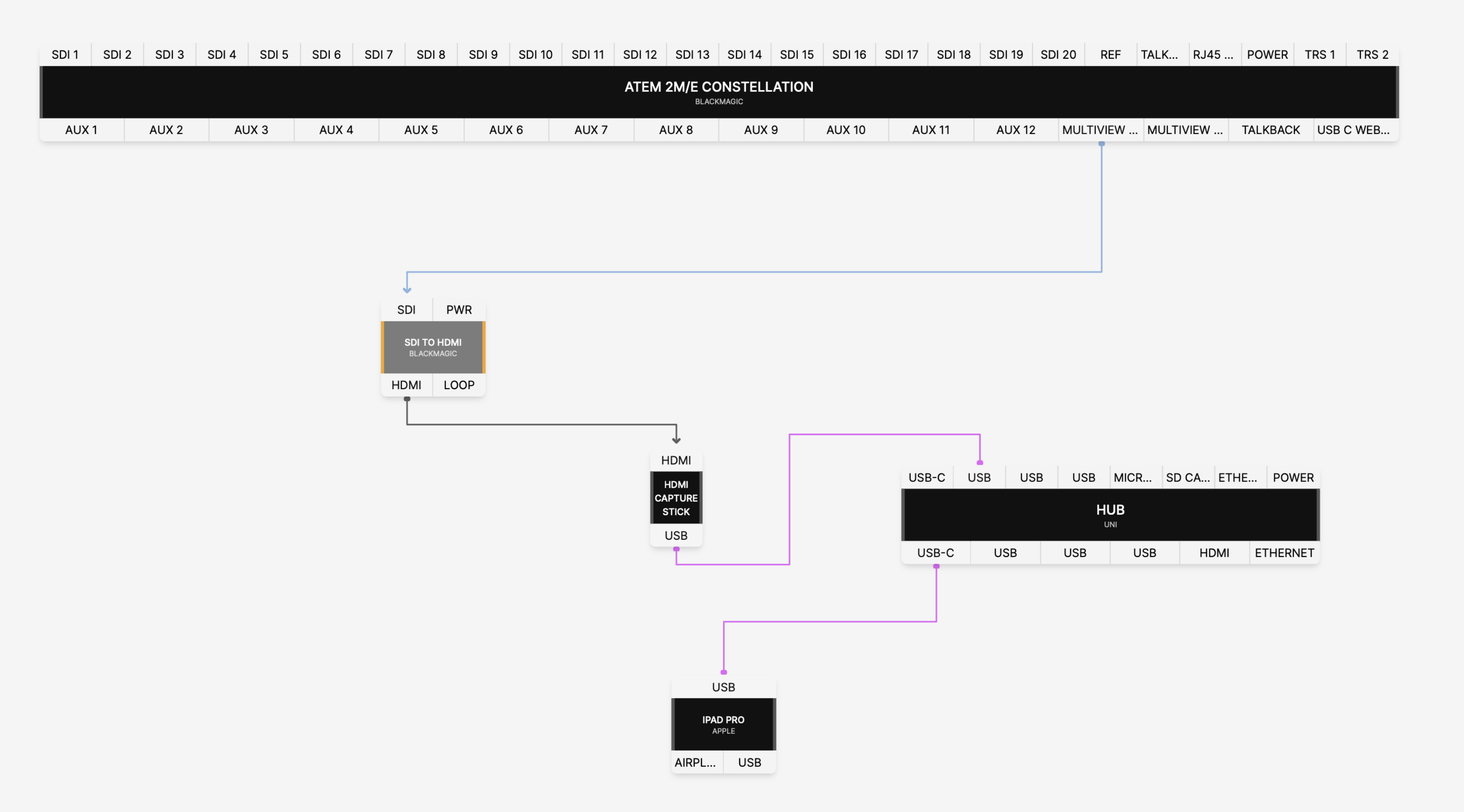Viewport: 1464px width, 812px height.
Task: Select the ATEM 2M/E Constellation device block
Action: tap(718, 92)
